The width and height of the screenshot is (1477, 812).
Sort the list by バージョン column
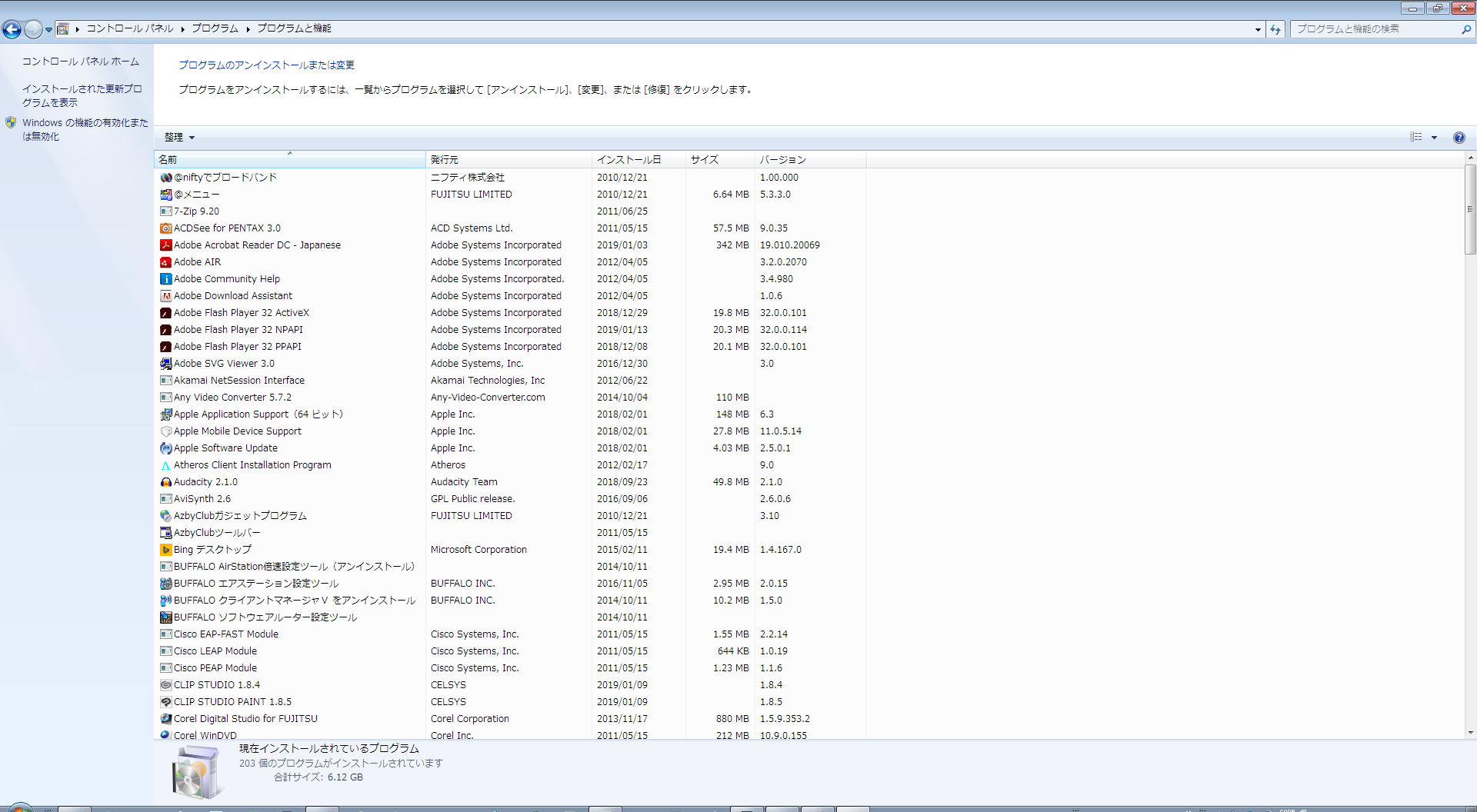[x=811, y=160]
